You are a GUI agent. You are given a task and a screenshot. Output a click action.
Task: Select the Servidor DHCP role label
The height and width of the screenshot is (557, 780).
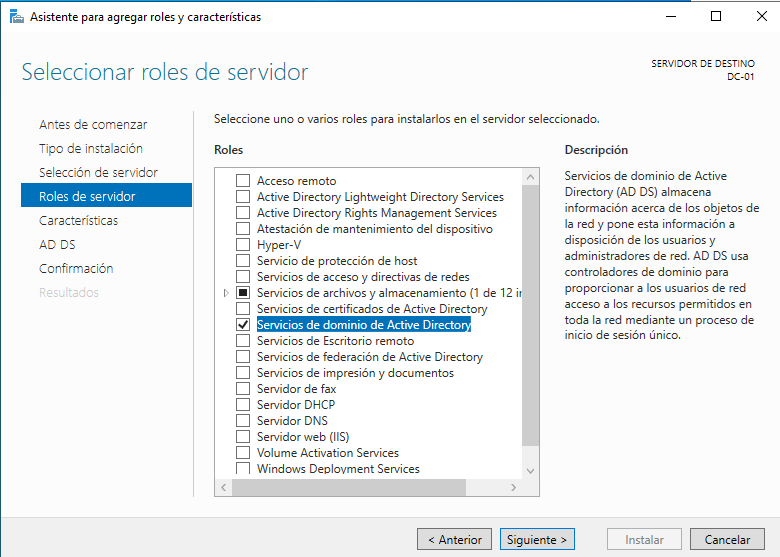pos(296,404)
